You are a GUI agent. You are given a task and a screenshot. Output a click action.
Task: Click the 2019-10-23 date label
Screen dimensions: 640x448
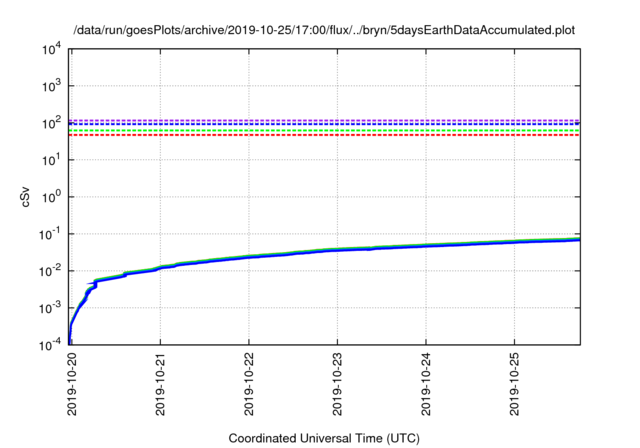[x=338, y=384]
